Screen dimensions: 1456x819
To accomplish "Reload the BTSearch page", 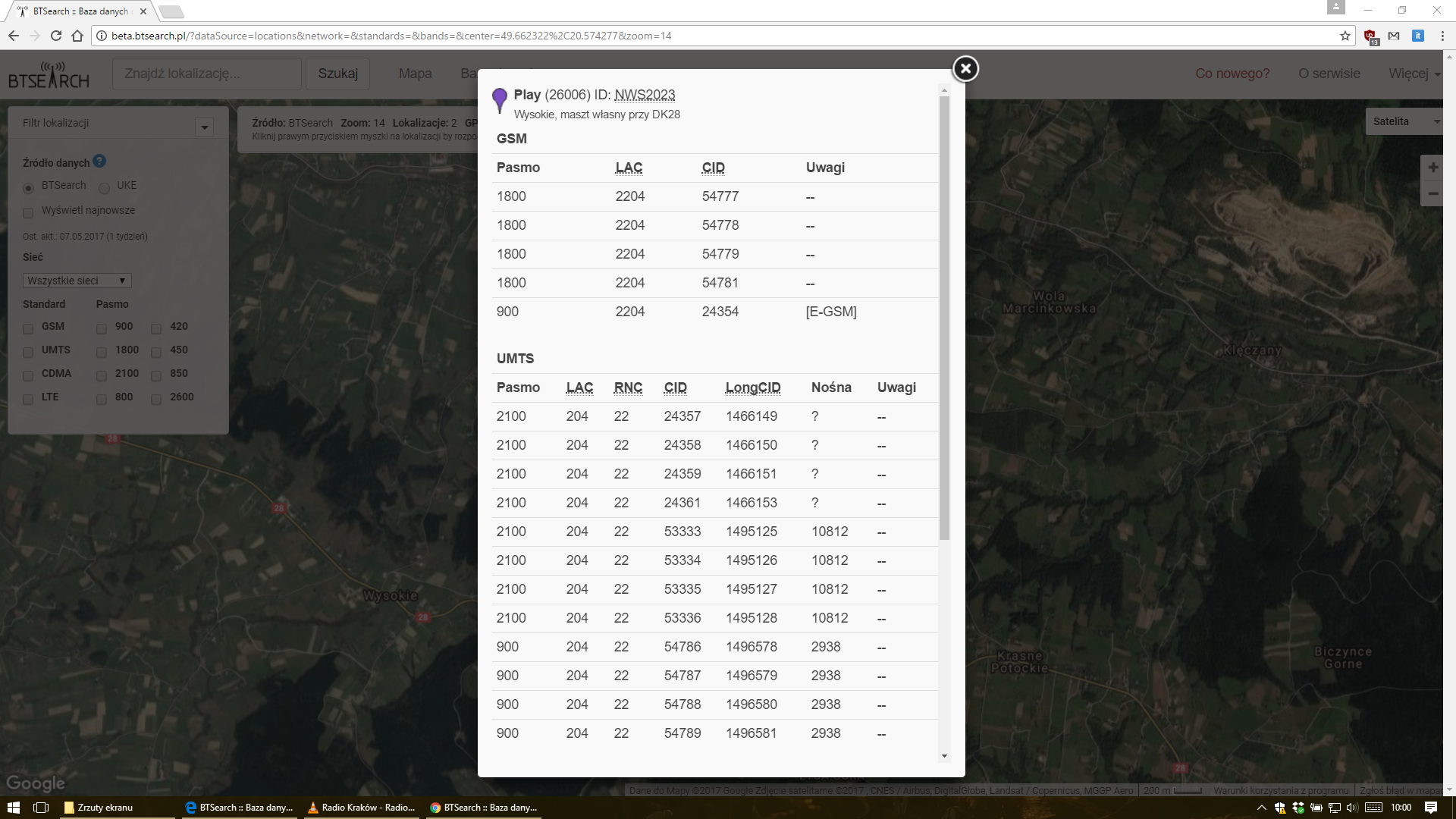I will 56,36.
